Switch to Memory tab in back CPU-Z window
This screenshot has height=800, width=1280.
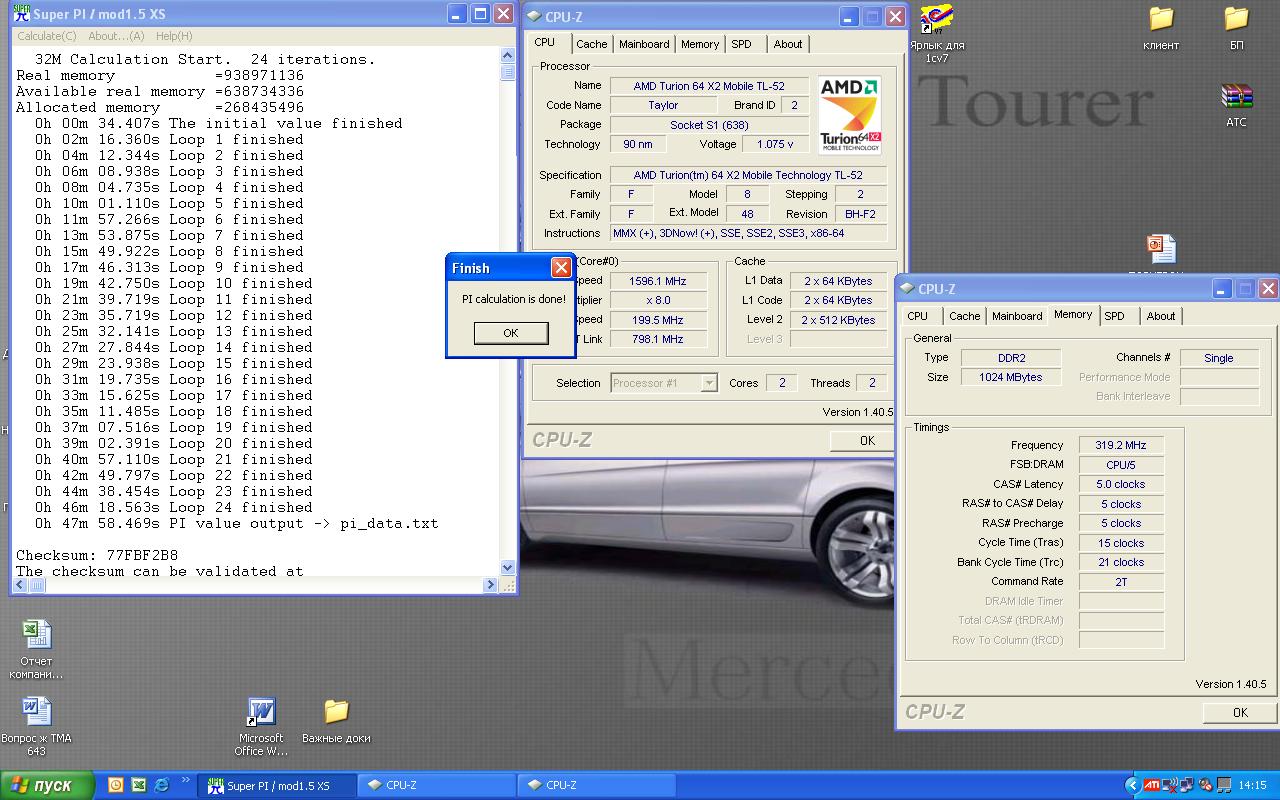700,44
